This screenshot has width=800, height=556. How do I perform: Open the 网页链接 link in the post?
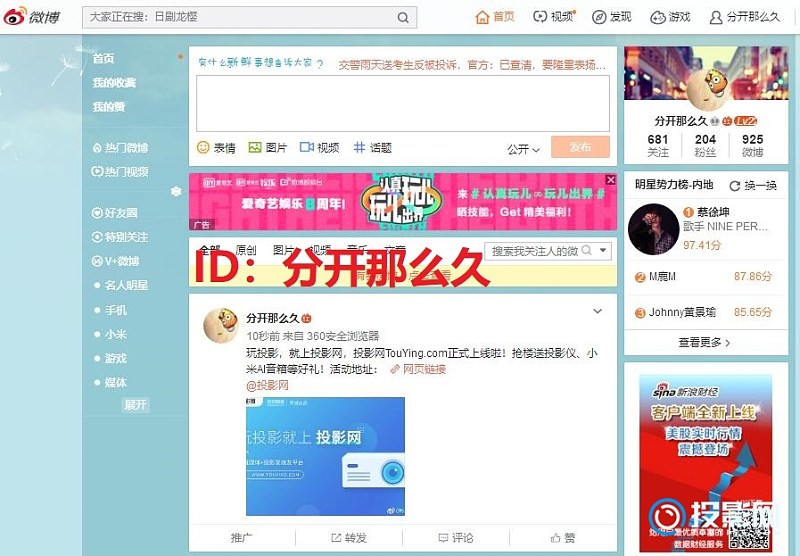coord(418,369)
